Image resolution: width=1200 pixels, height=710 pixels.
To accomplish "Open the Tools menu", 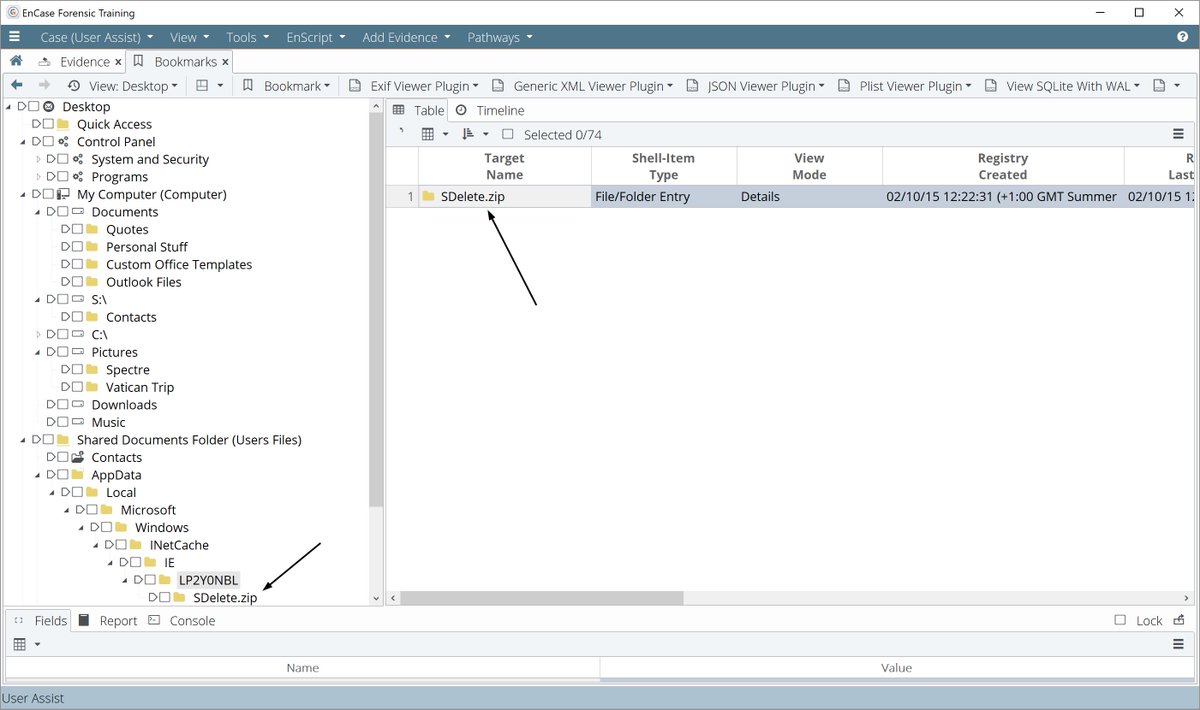I will click(x=244, y=36).
